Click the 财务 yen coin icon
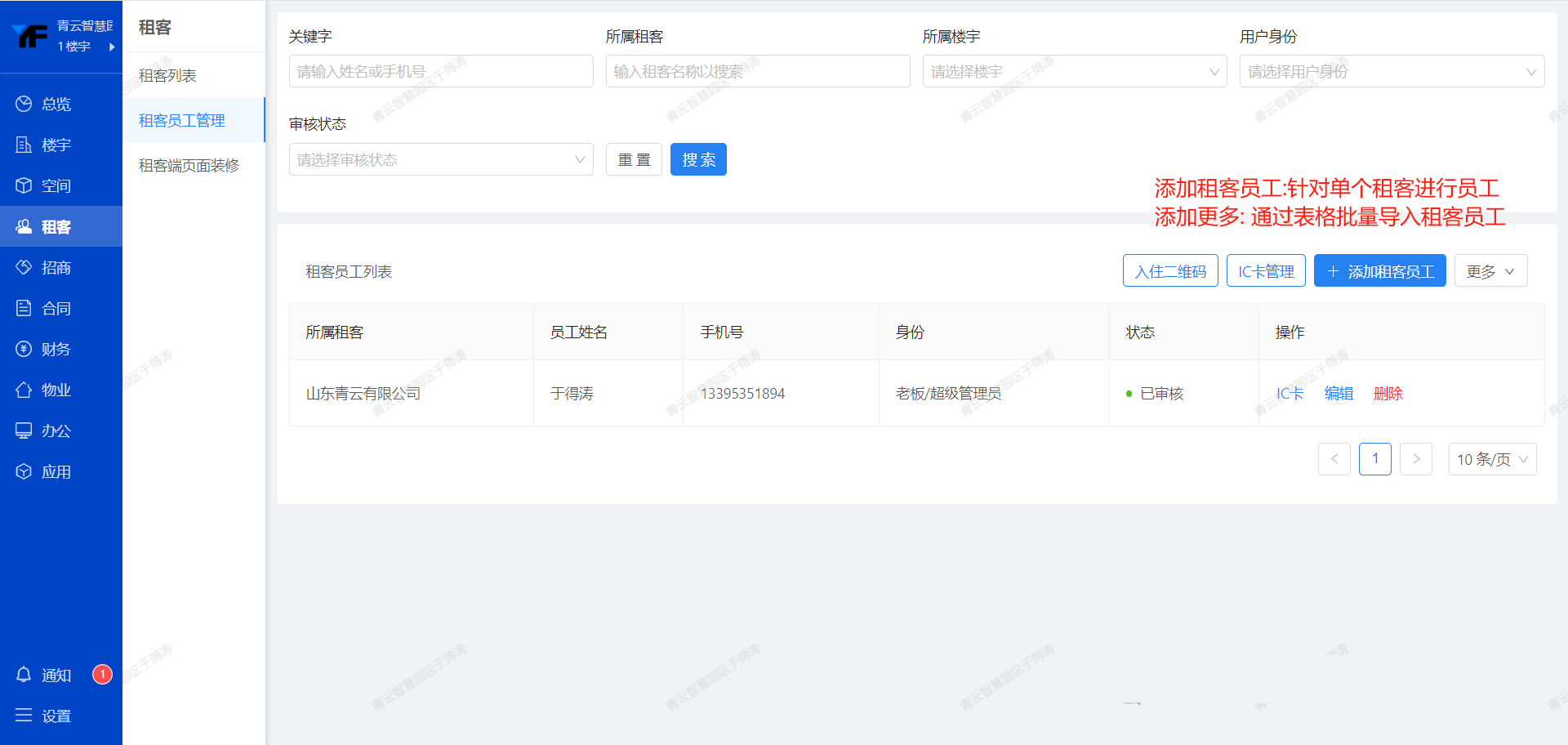The height and width of the screenshot is (745, 1568). click(24, 349)
